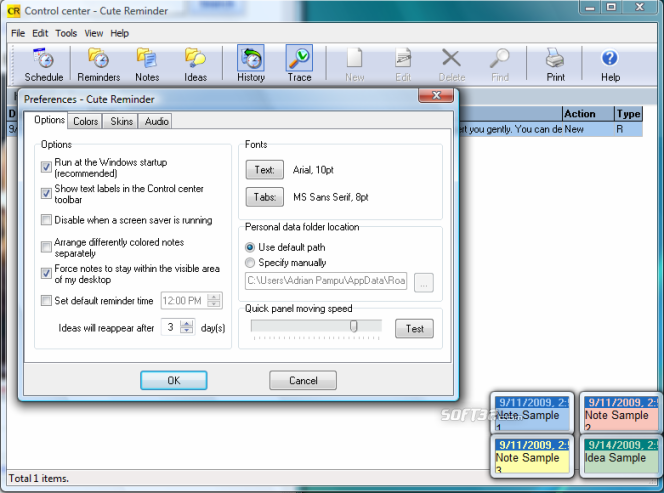Click the Quick panel moving speed slider thumb
Viewport: 664px width, 493px height.
tap(354, 326)
